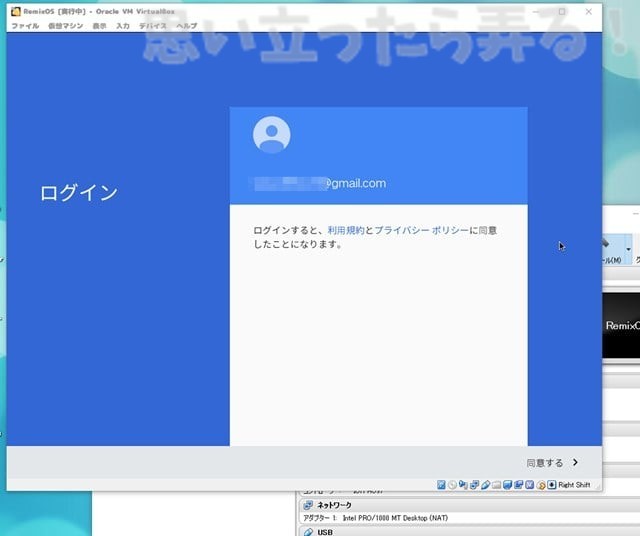Click the Right Shift host key label
Screen dimensions: 640x536
pos(574,485)
